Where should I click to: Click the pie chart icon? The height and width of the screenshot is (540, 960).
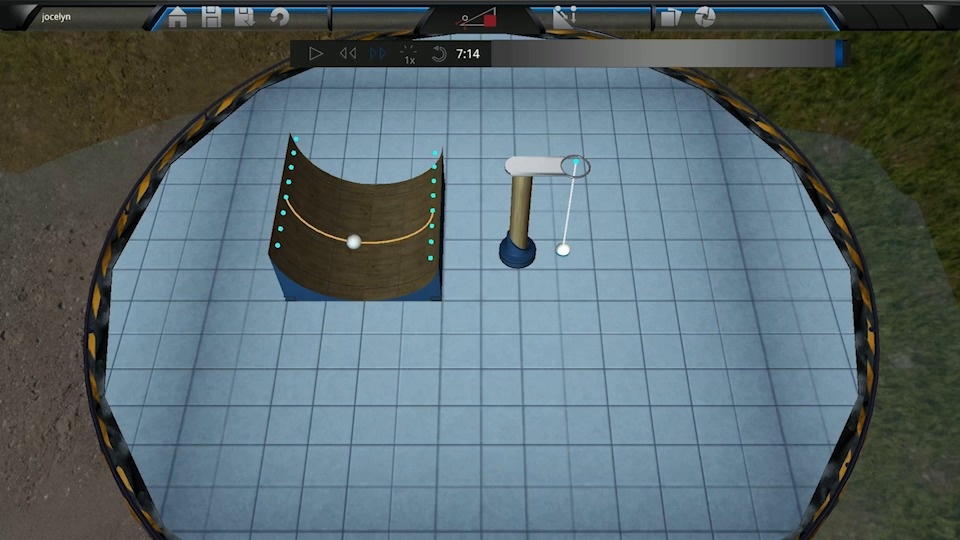click(x=705, y=17)
